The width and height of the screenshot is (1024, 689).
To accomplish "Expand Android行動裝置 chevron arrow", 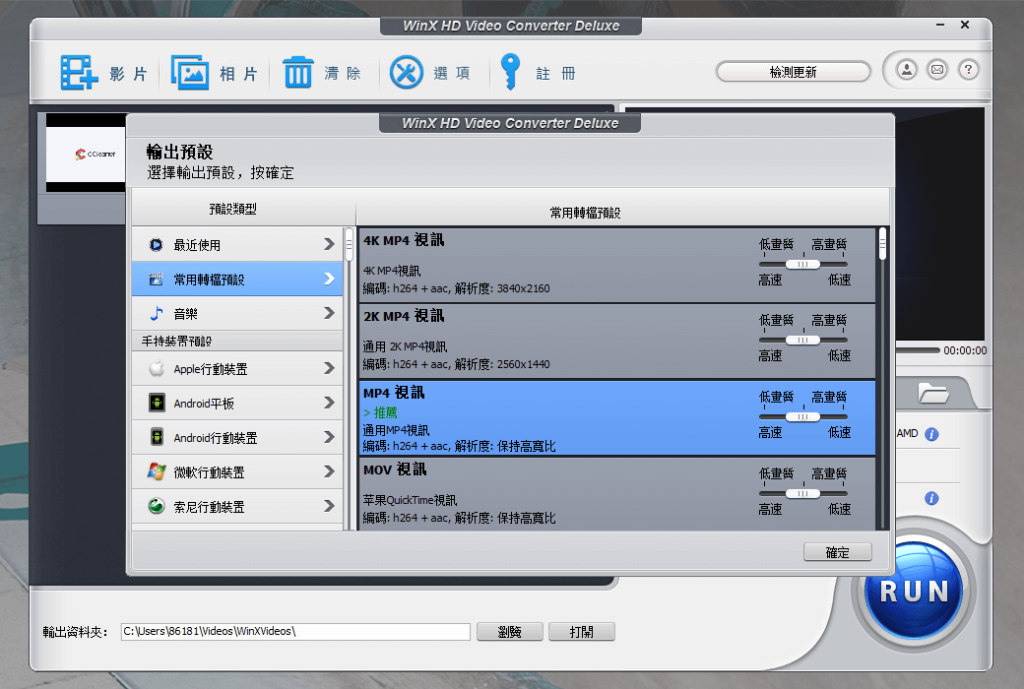I will pos(329,437).
